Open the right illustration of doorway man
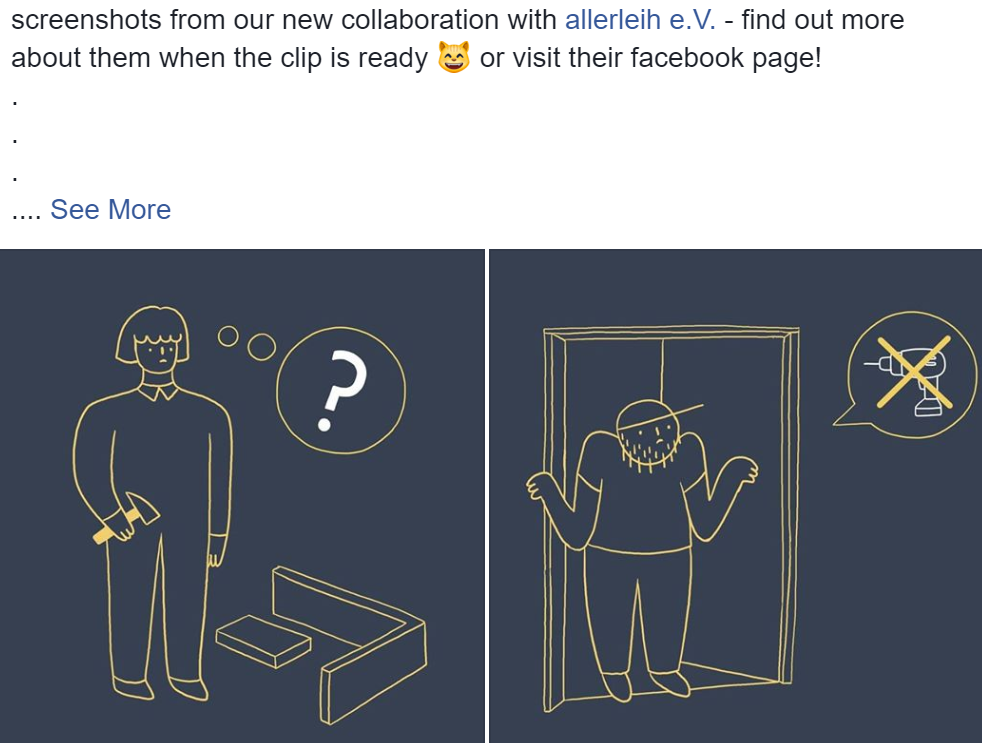 (735, 496)
